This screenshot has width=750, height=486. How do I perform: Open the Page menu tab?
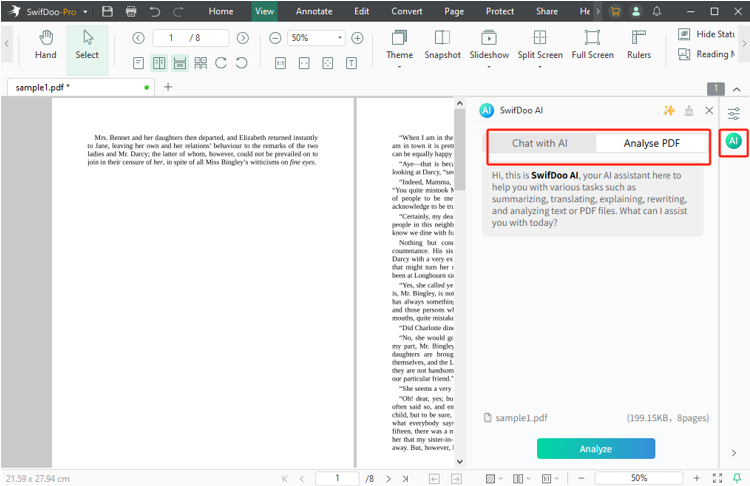pos(454,11)
